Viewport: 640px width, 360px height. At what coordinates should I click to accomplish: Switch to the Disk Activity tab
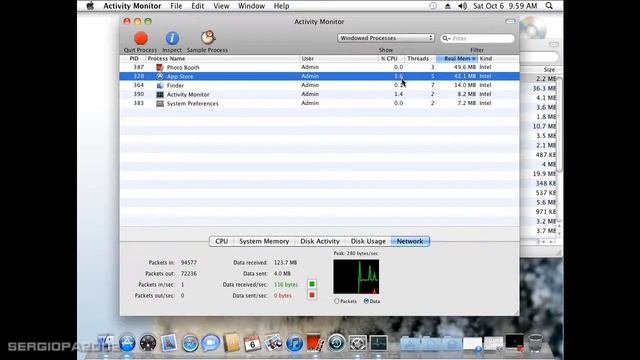click(x=320, y=241)
